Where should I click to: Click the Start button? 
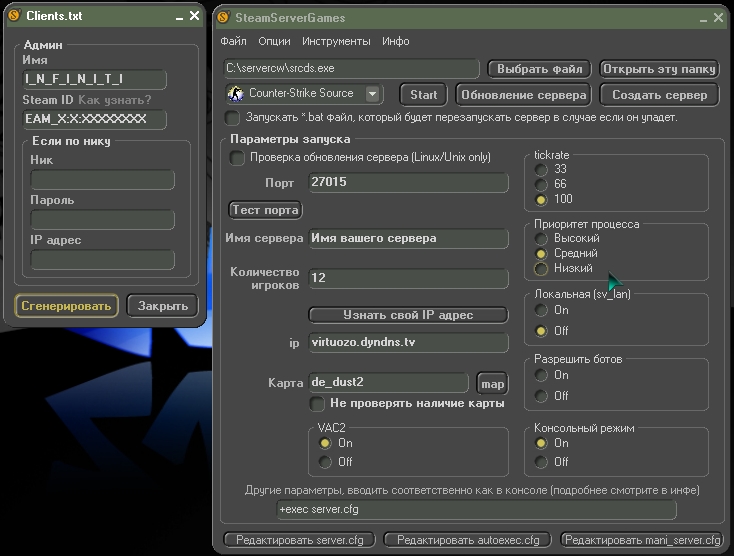click(x=423, y=95)
